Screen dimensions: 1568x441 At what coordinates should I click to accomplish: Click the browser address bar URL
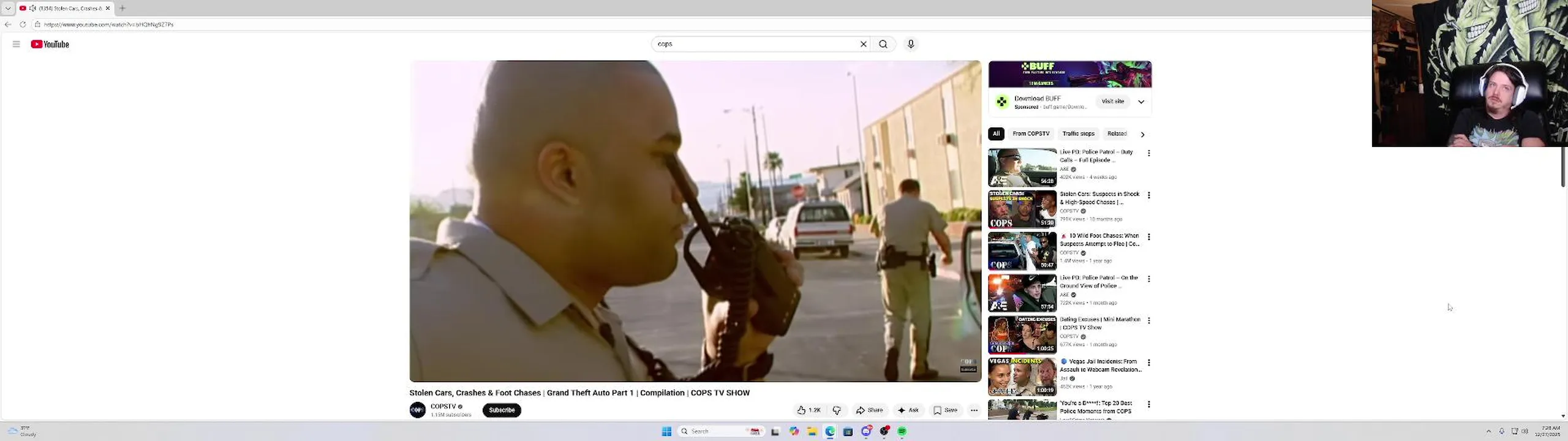tap(108, 24)
